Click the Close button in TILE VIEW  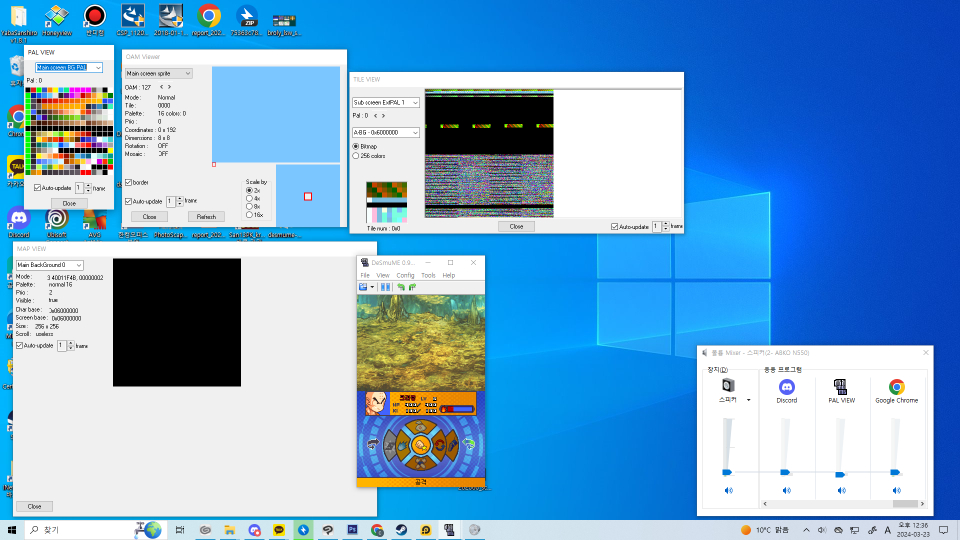(x=516, y=227)
